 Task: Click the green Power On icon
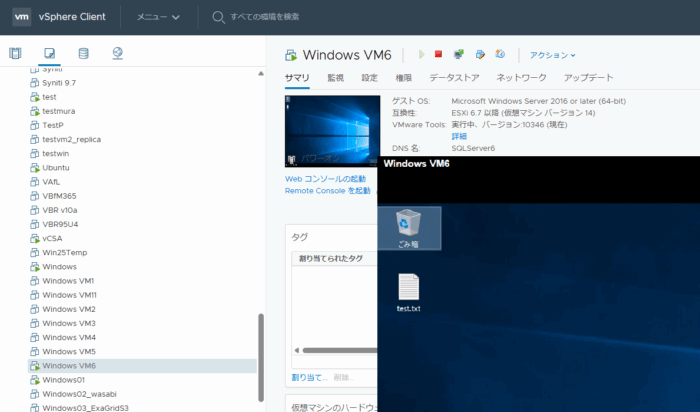pyautogui.click(x=421, y=55)
